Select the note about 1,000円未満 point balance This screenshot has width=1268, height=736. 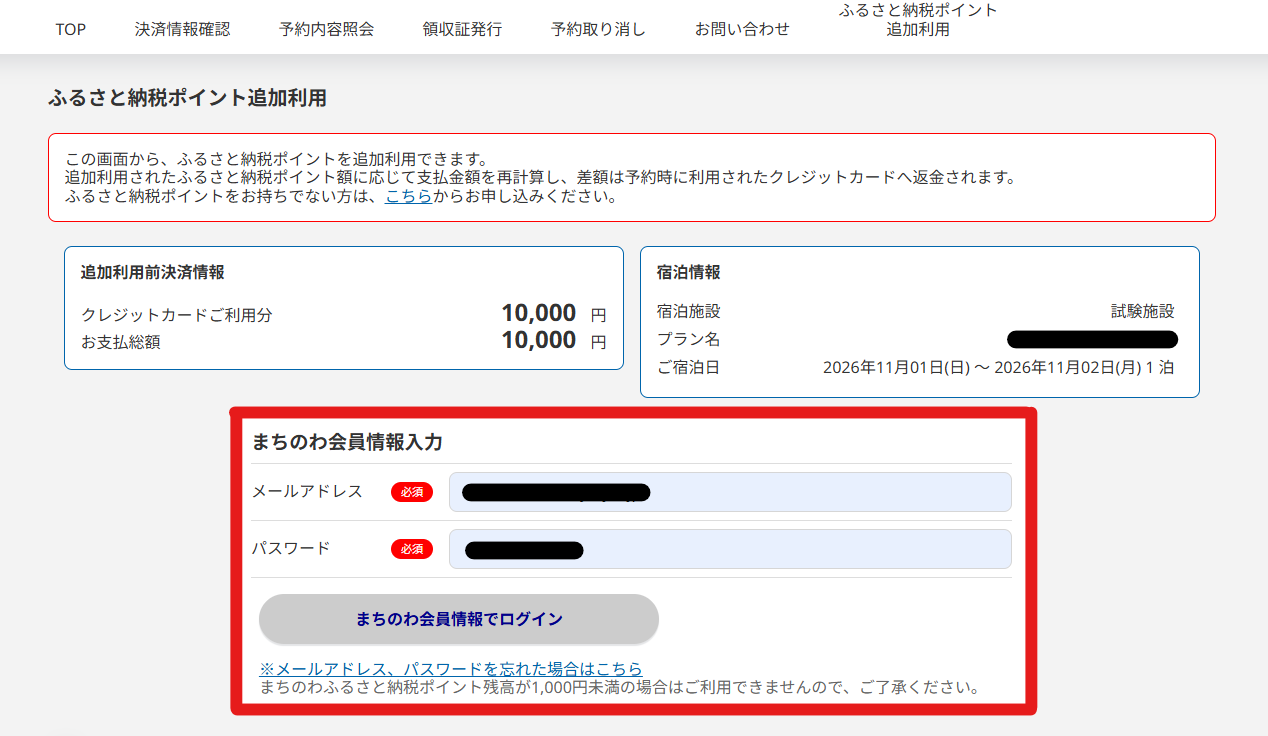point(618,687)
